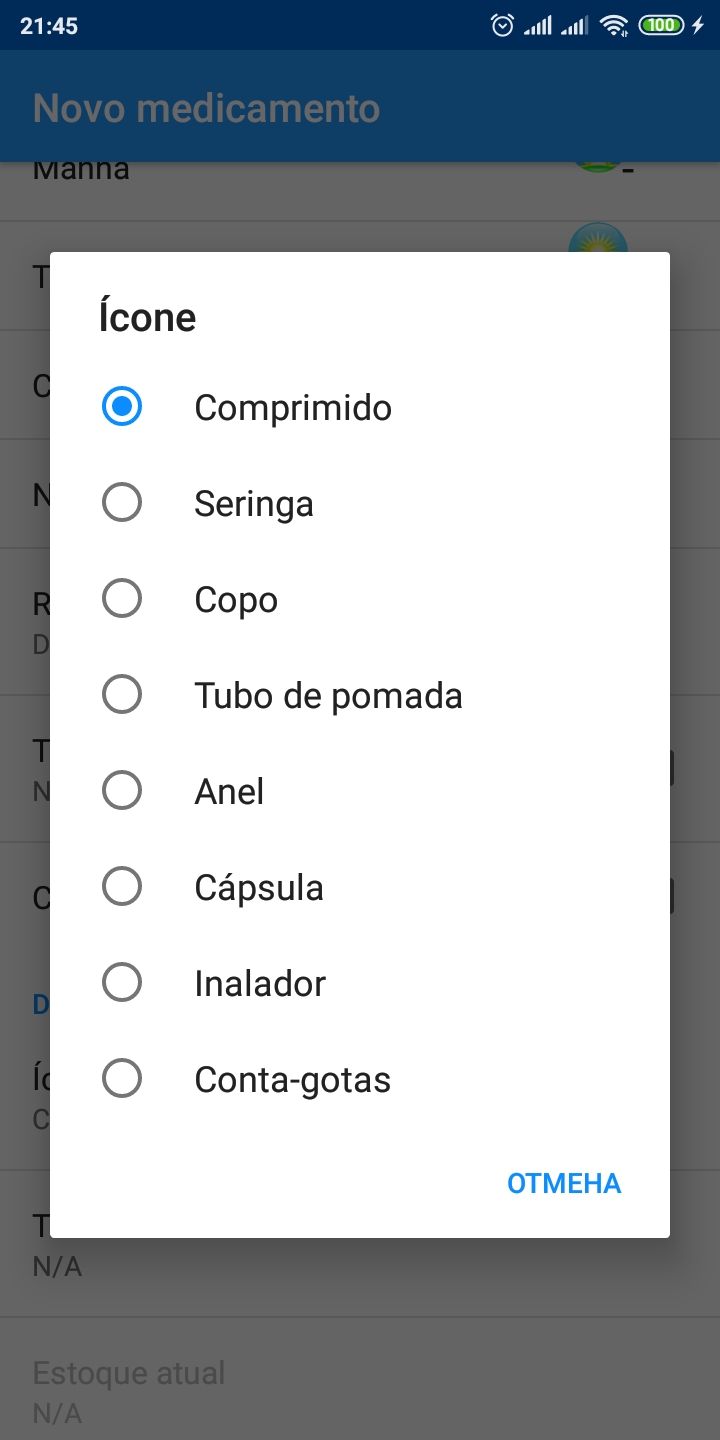Screen dimensions: 720x1440
Task: Tap the Wi-Fi status bar icon
Action: tap(614, 25)
